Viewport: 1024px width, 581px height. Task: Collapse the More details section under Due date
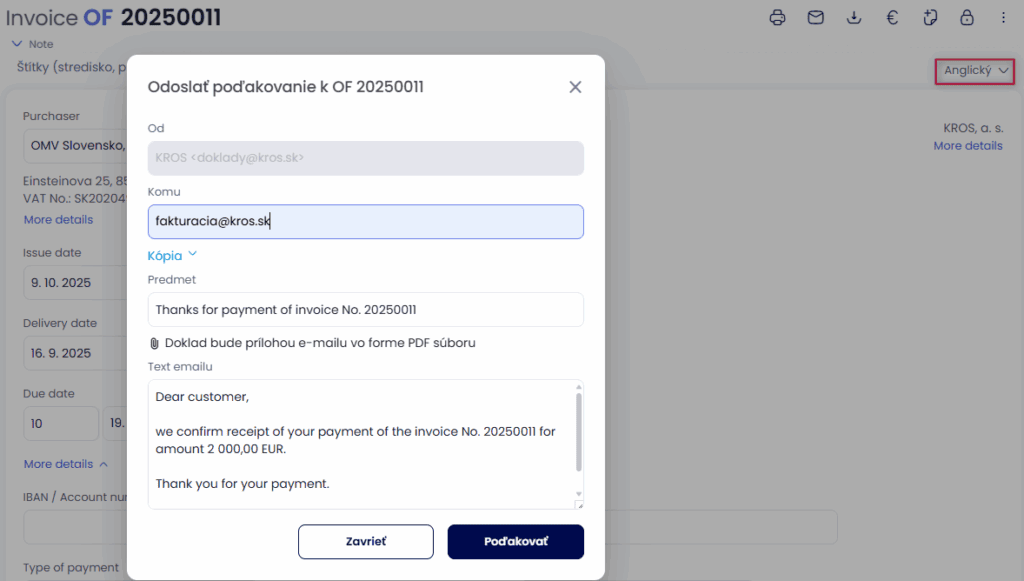(x=65, y=464)
